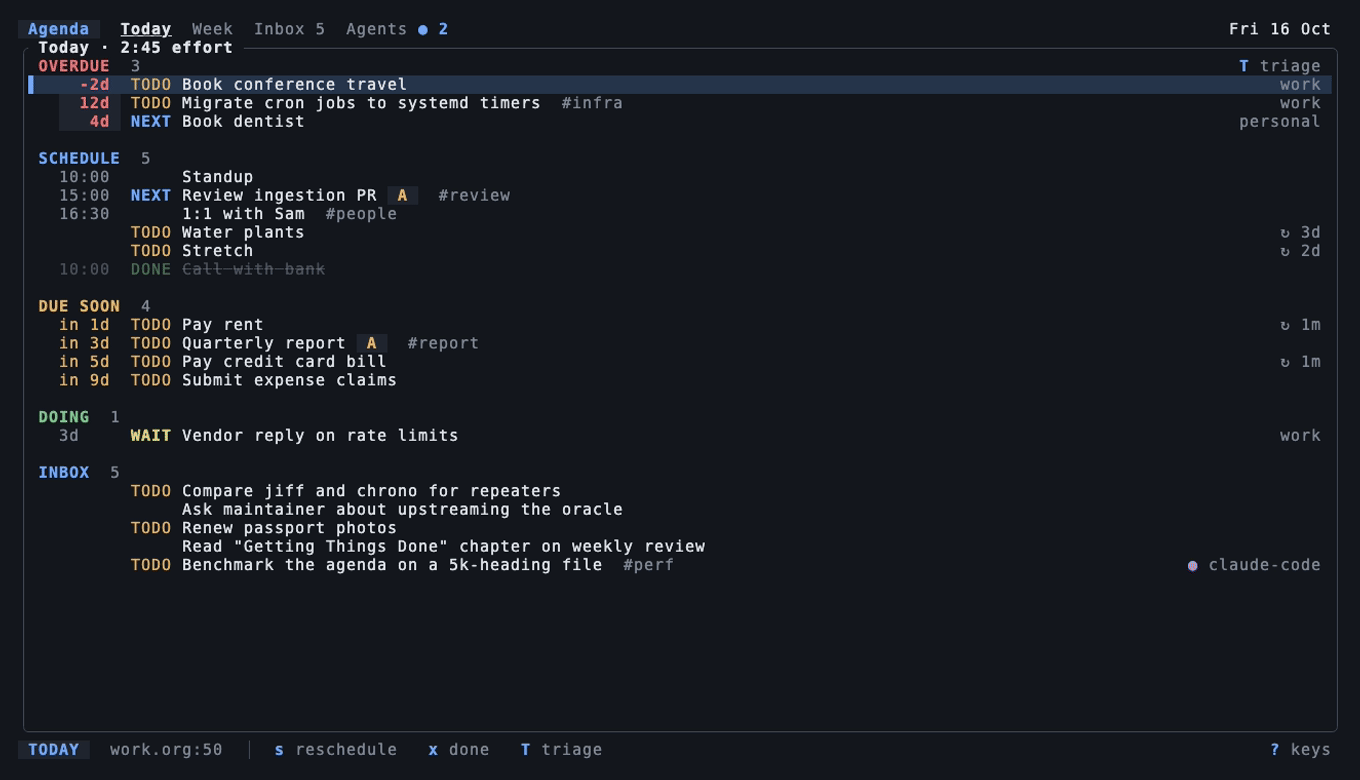Click the priority A badge on Review ingestion PR
1360x780 pixels.
402,195
